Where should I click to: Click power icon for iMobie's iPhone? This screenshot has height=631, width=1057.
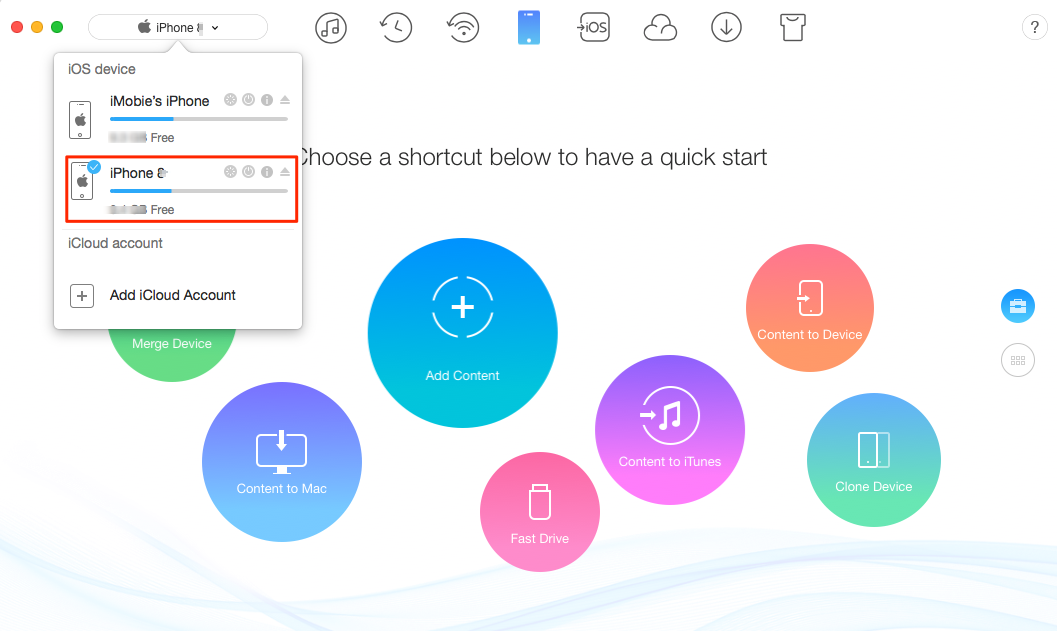(249, 100)
